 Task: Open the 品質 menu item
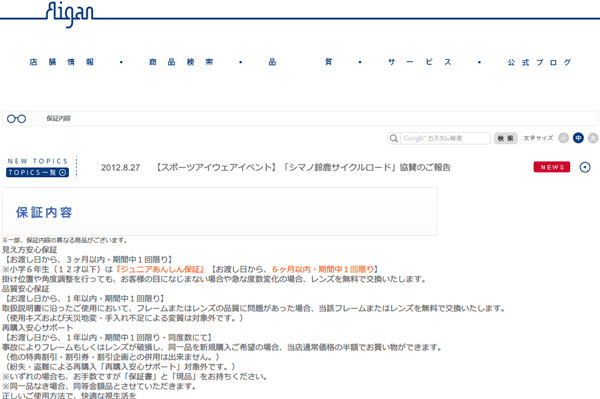300,62
